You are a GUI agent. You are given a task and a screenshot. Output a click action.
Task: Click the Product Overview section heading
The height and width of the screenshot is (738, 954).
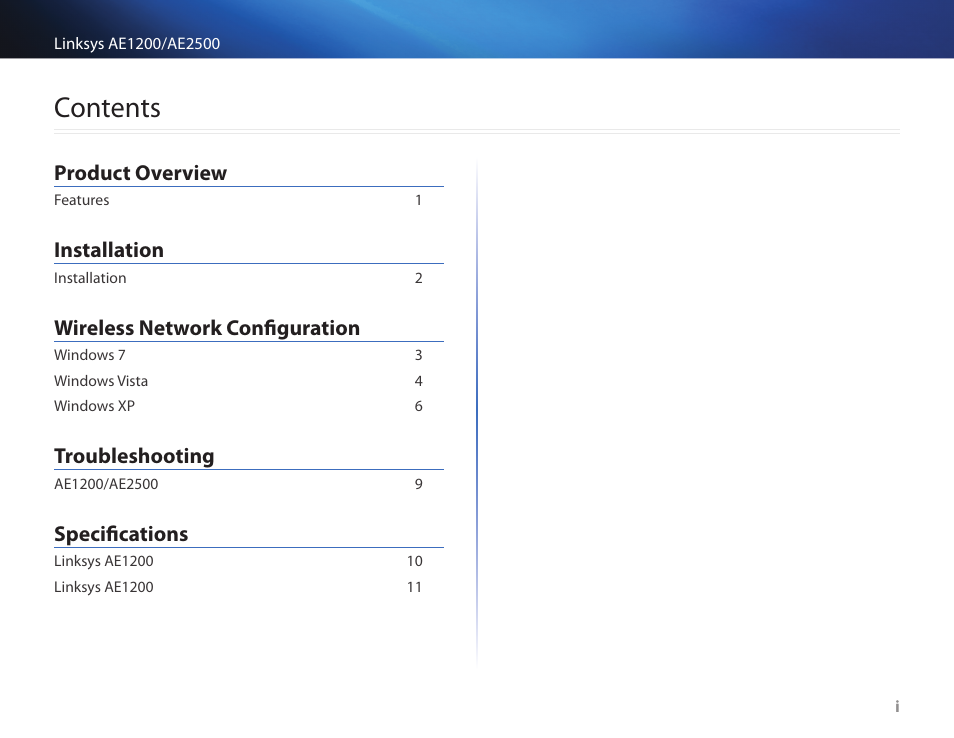coord(141,173)
